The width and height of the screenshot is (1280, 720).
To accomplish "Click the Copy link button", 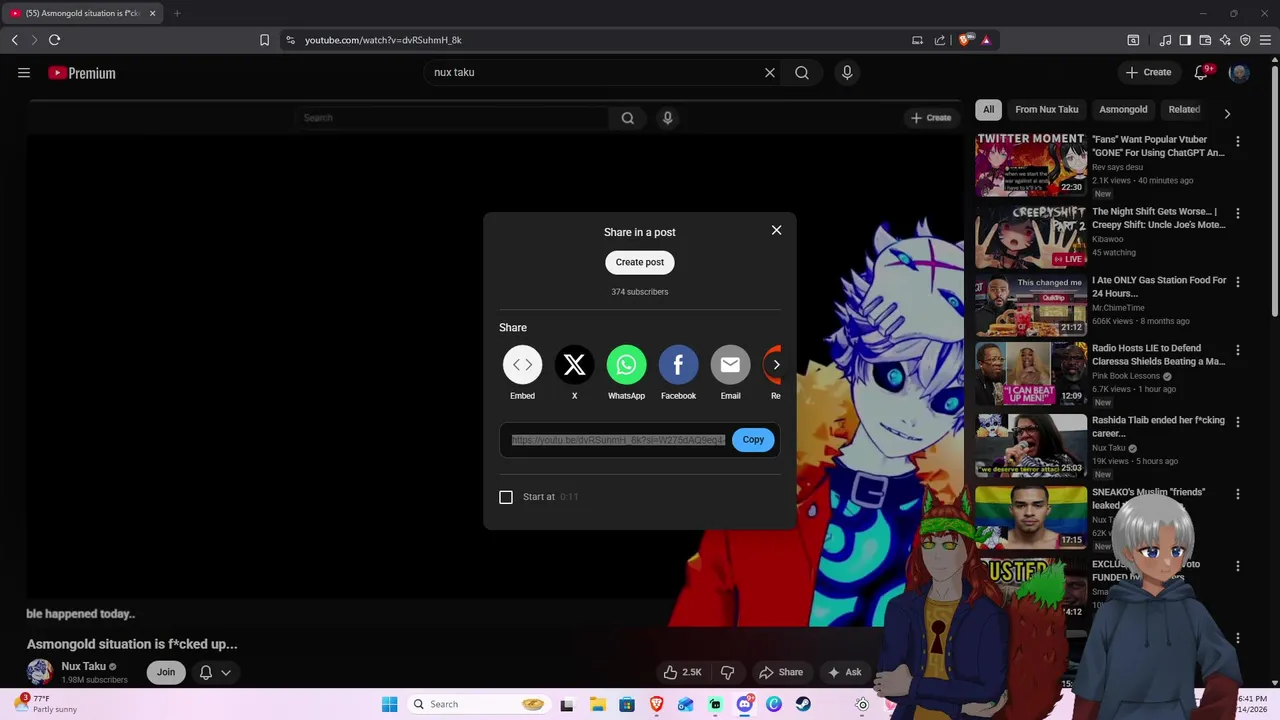I will tap(753, 440).
